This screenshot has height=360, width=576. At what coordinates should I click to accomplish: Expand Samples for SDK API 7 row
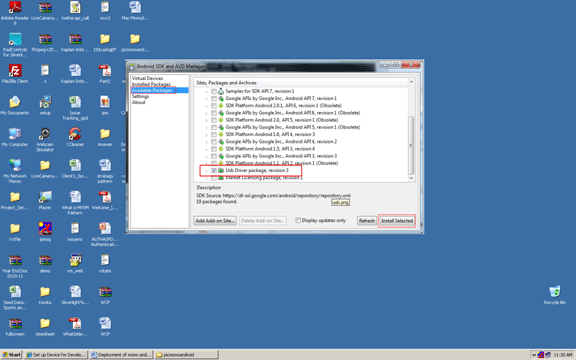(206, 91)
